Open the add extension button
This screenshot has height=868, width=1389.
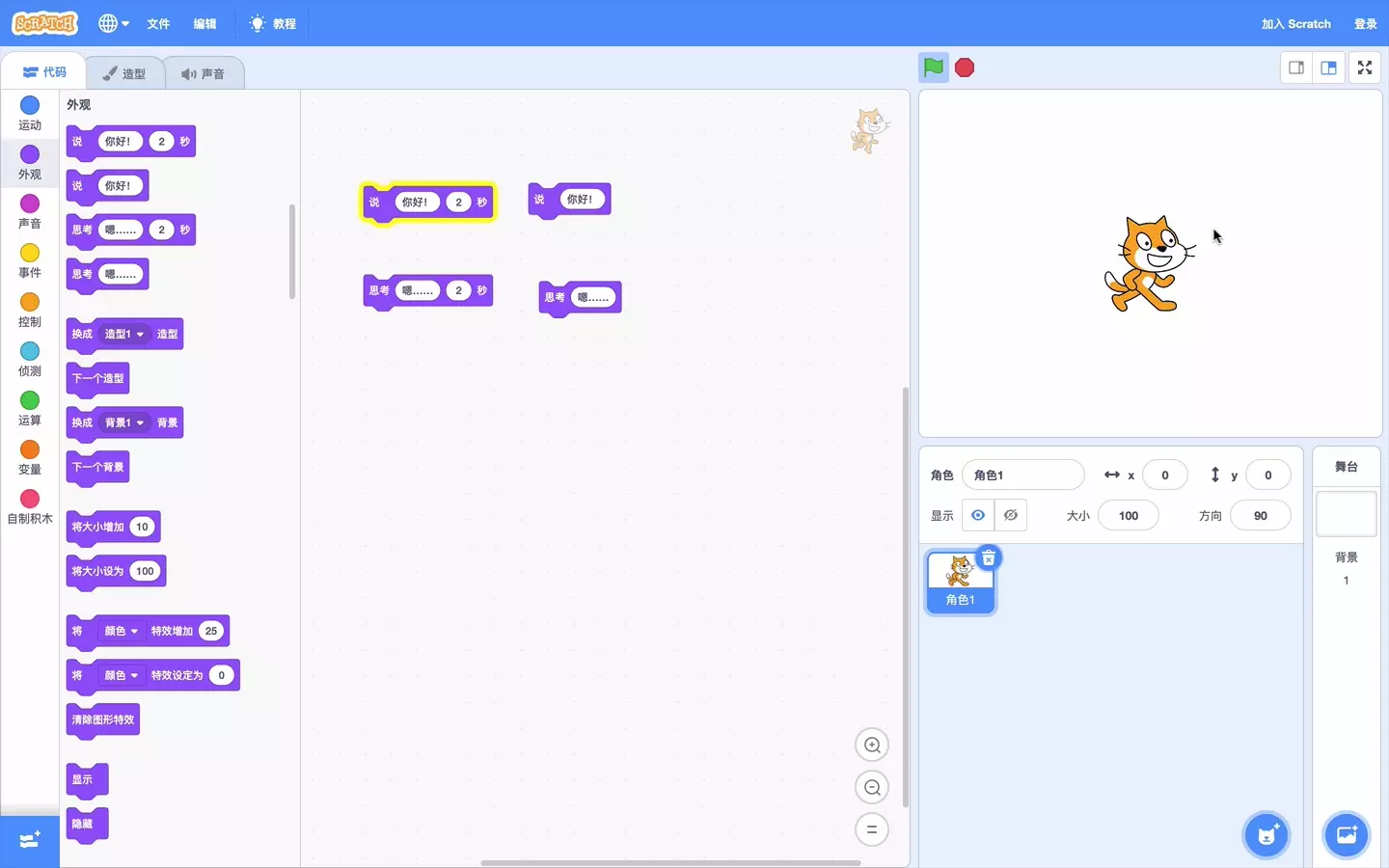pyautogui.click(x=30, y=840)
